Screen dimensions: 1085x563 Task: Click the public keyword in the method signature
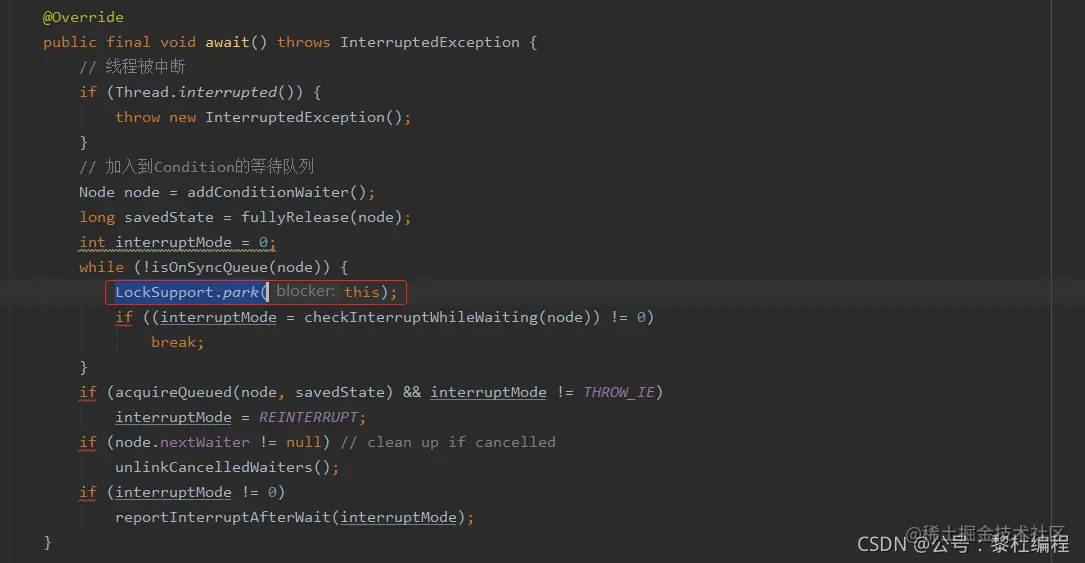70,42
